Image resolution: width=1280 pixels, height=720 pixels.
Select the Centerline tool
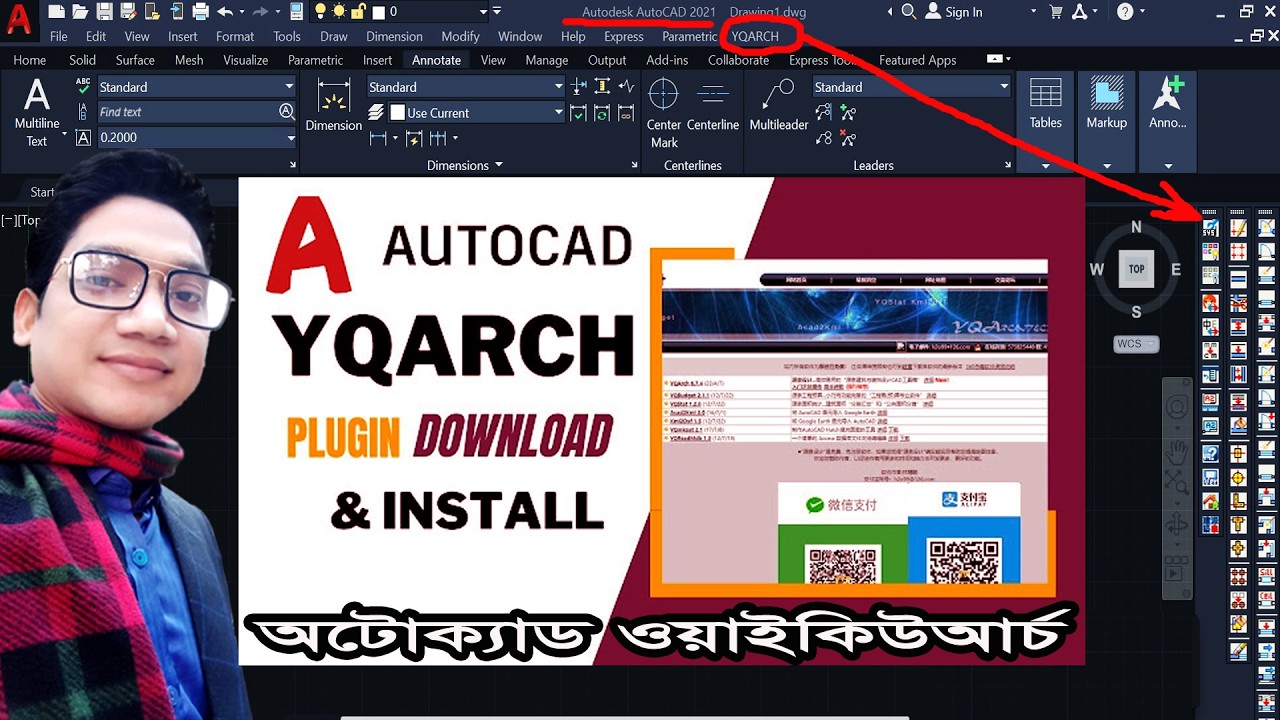tap(712, 107)
